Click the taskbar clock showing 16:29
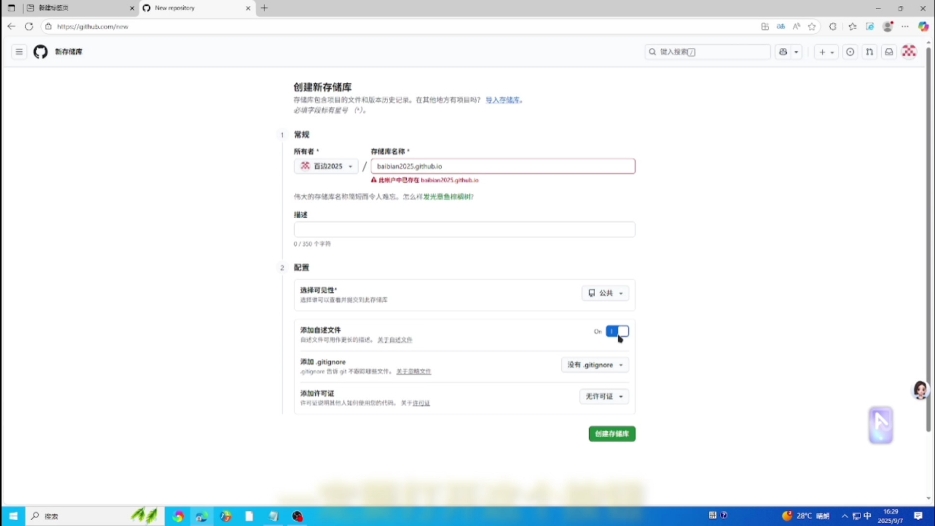 [x=891, y=516]
